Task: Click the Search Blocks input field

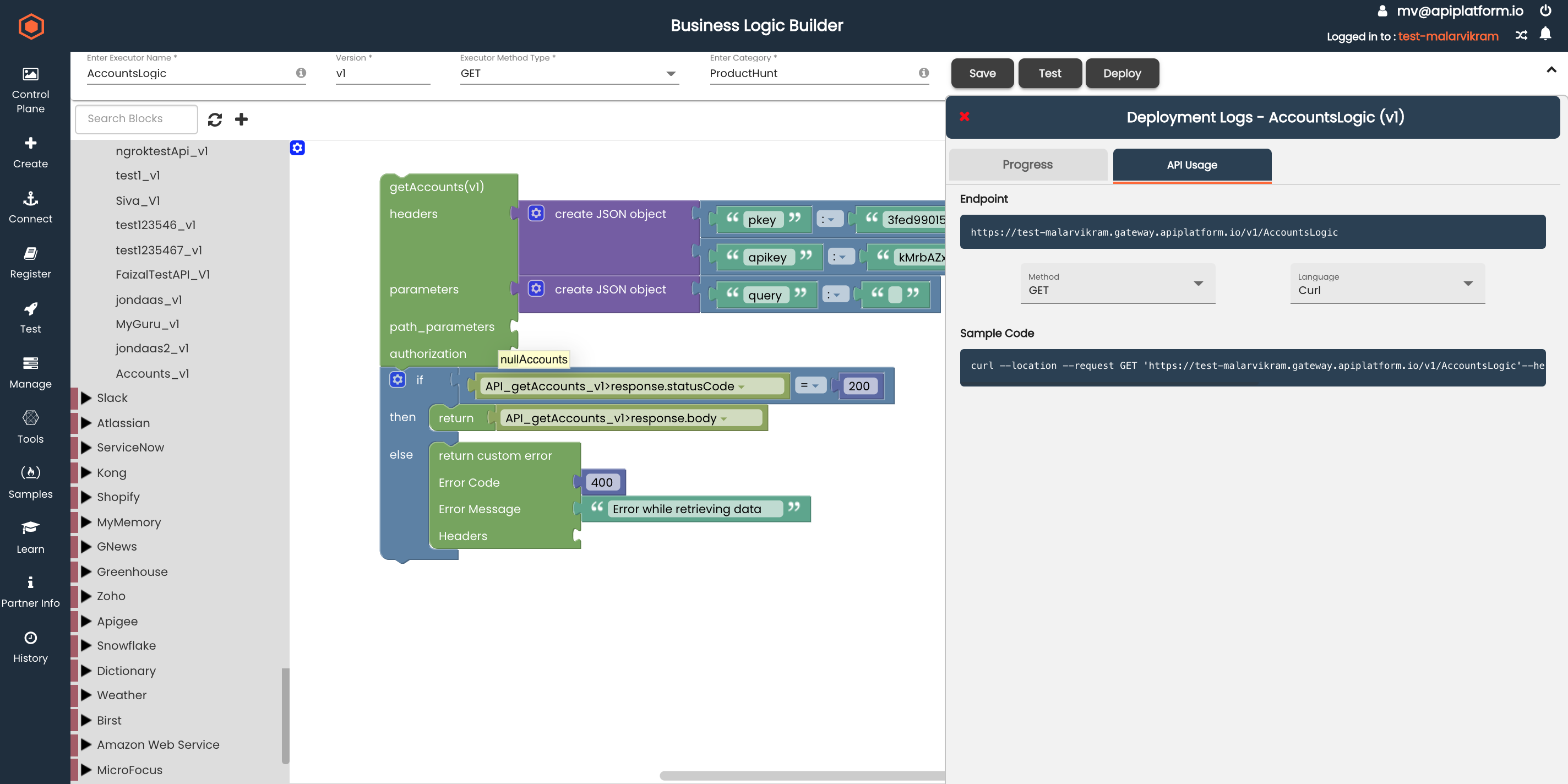Action: click(137, 119)
